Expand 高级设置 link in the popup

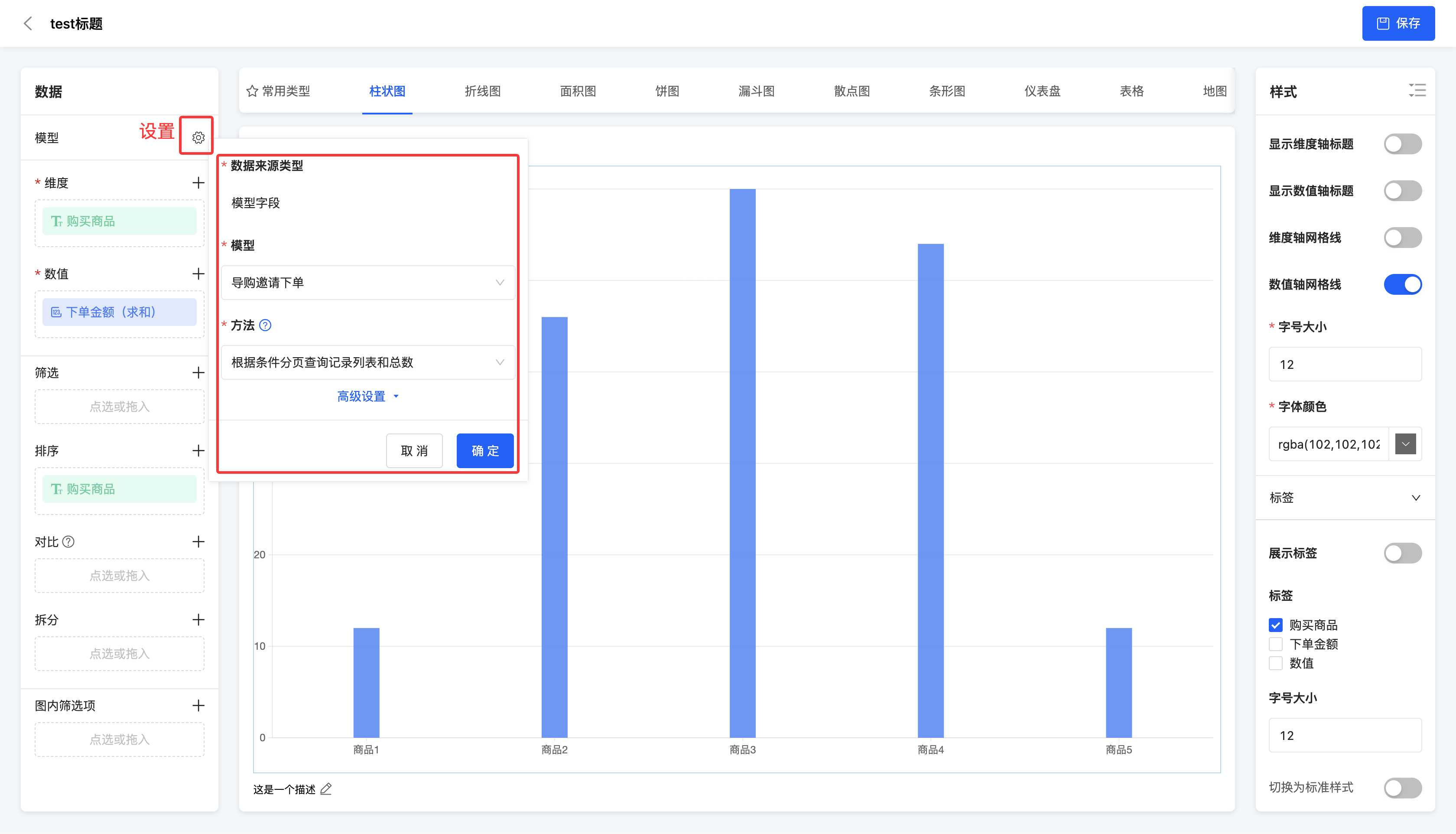[x=367, y=396]
